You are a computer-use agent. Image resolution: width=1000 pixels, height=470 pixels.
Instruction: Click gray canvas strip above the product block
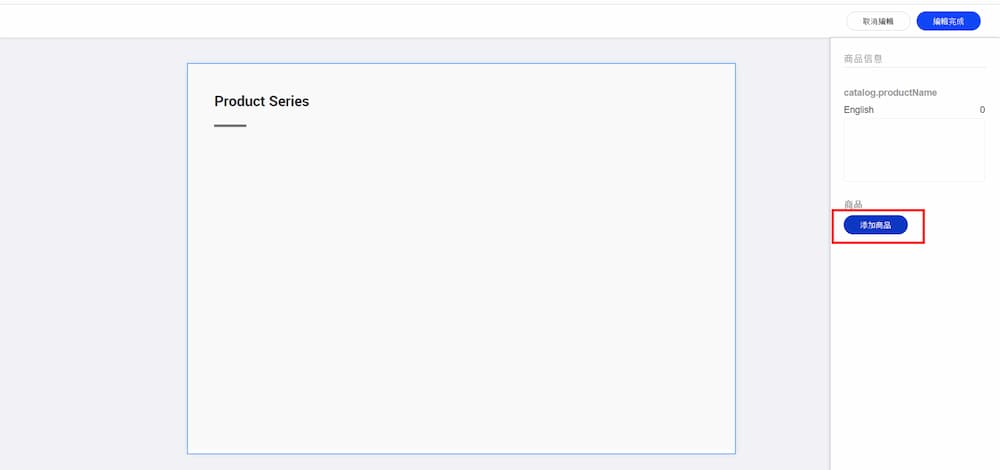click(x=460, y=51)
